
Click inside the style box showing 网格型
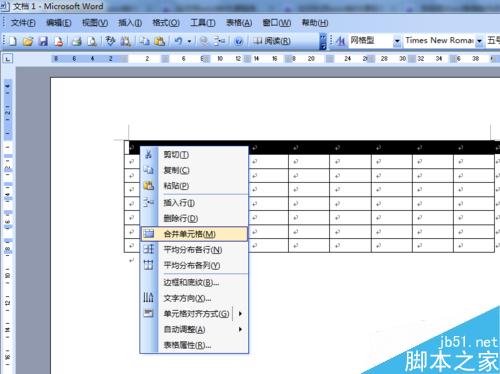pyautogui.click(x=370, y=41)
